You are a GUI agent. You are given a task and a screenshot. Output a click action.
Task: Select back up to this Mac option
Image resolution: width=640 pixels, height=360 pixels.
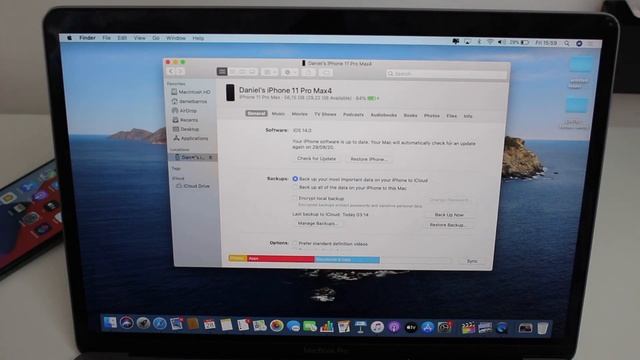coord(295,188)
